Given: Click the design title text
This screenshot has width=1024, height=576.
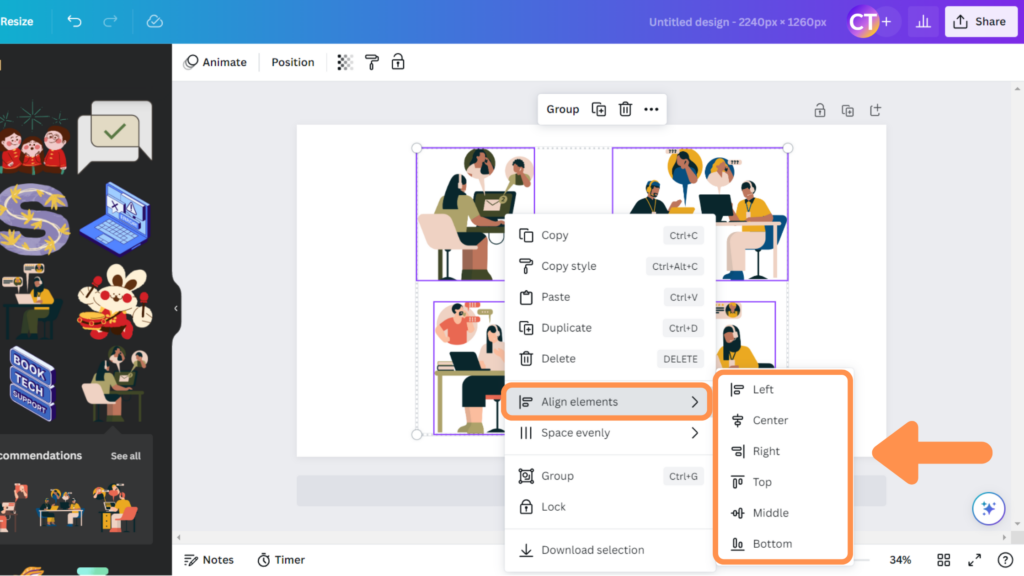Looking at the screenshot, I should click(737, 22).
